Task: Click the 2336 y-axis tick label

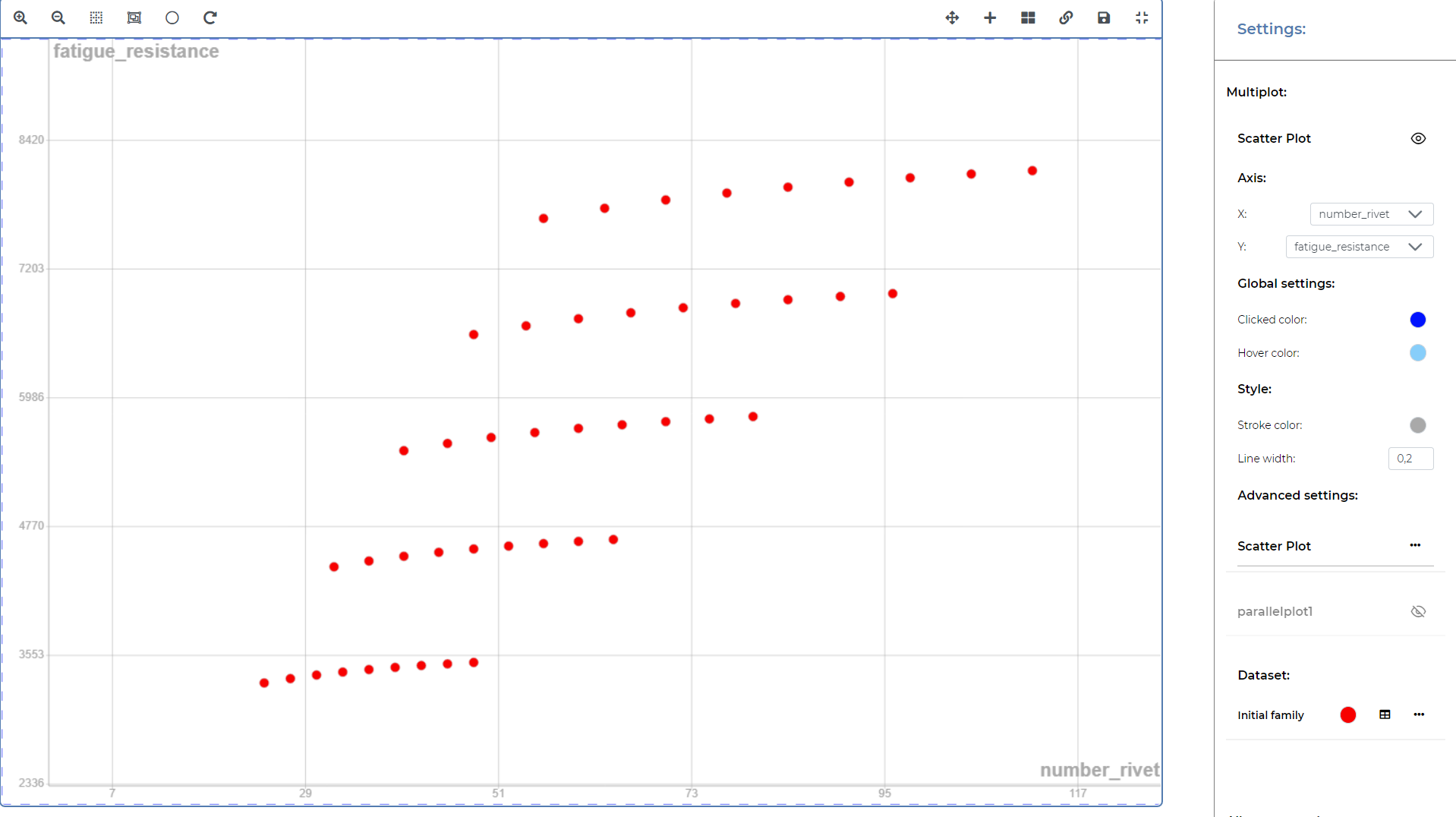Action: click(x=31, y=783)
